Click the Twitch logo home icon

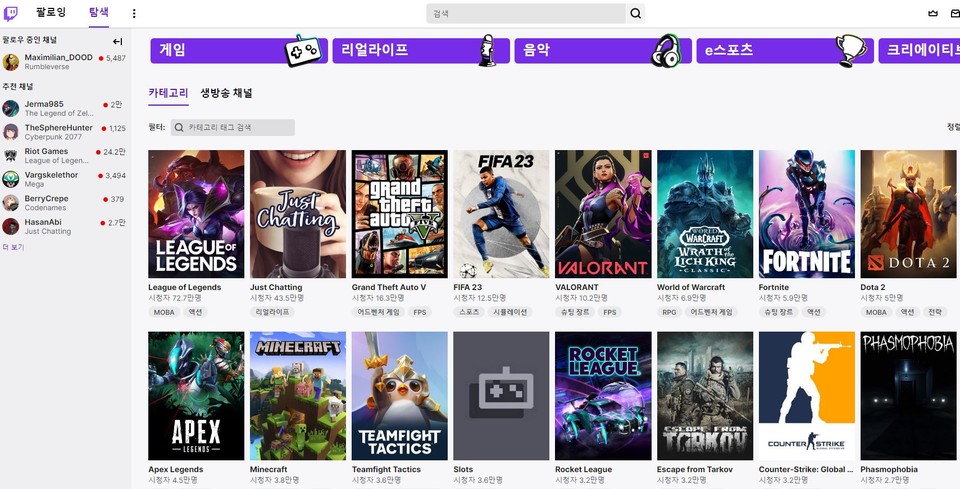point(10,13)
